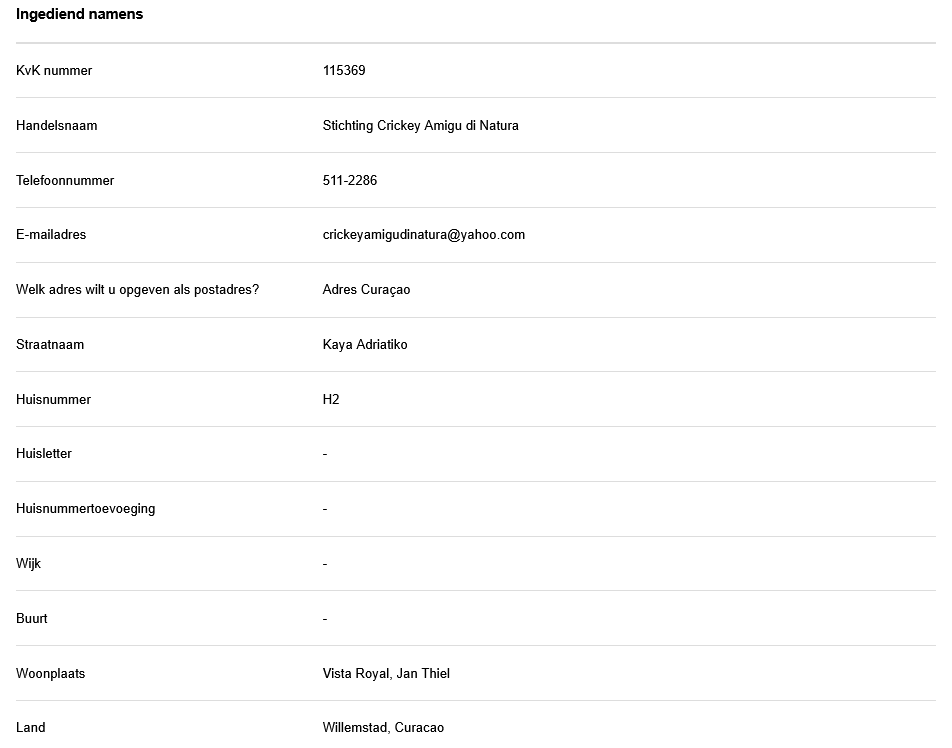
Task: Click the Huisletter label
Action: tap(44, 454)
